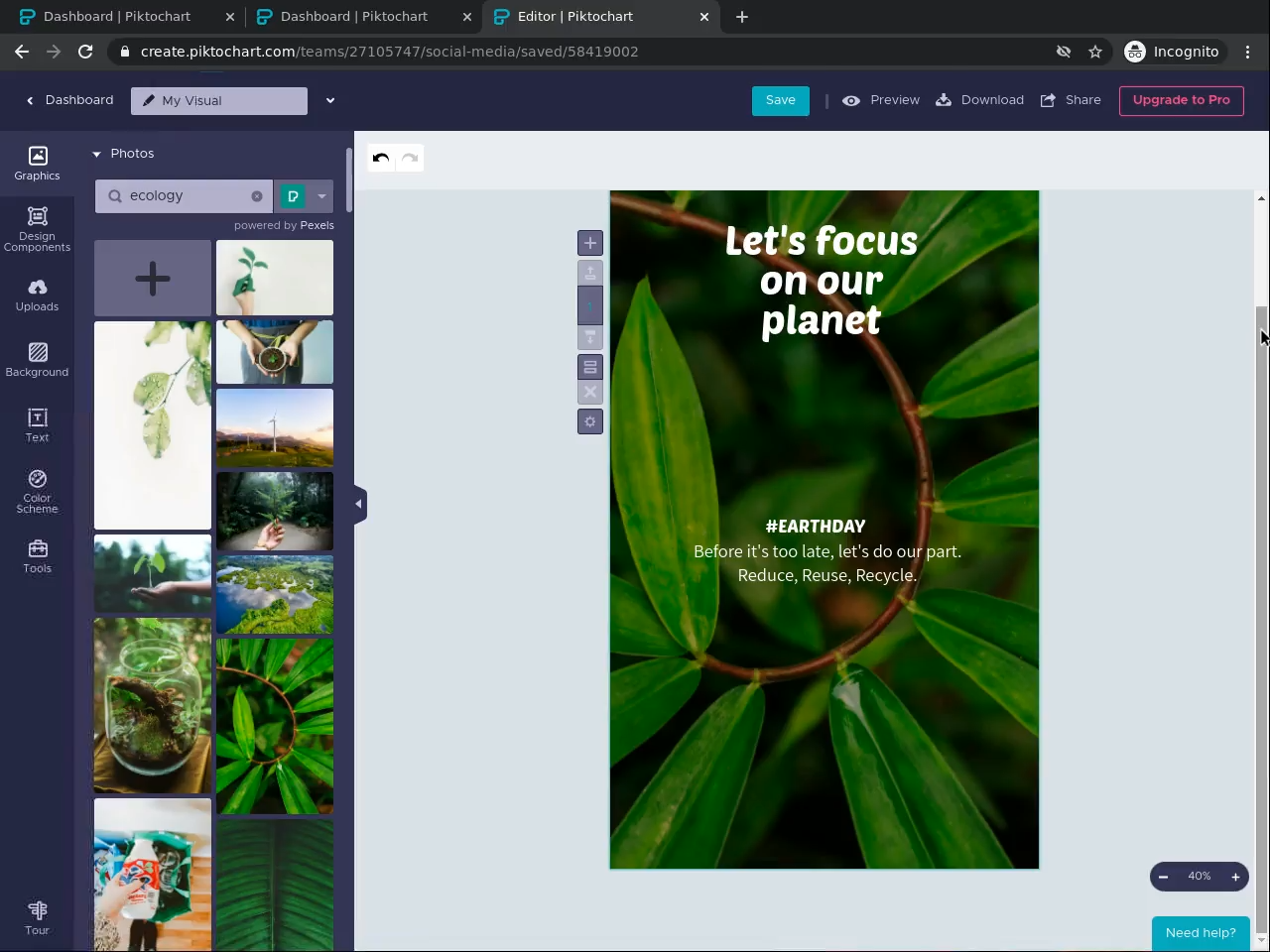Clear the ecology search text
The height and width of the screenshot is (952, 1270).
(x=257, y=196)
